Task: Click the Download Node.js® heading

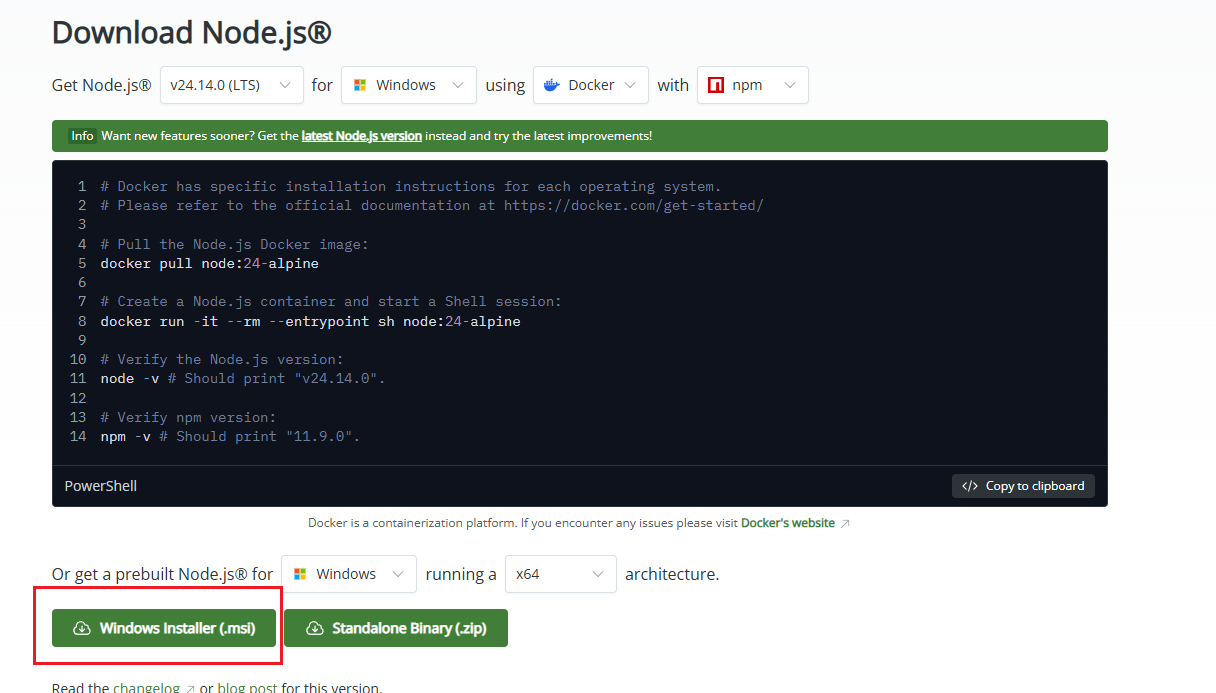Action: tap(191, 32)
